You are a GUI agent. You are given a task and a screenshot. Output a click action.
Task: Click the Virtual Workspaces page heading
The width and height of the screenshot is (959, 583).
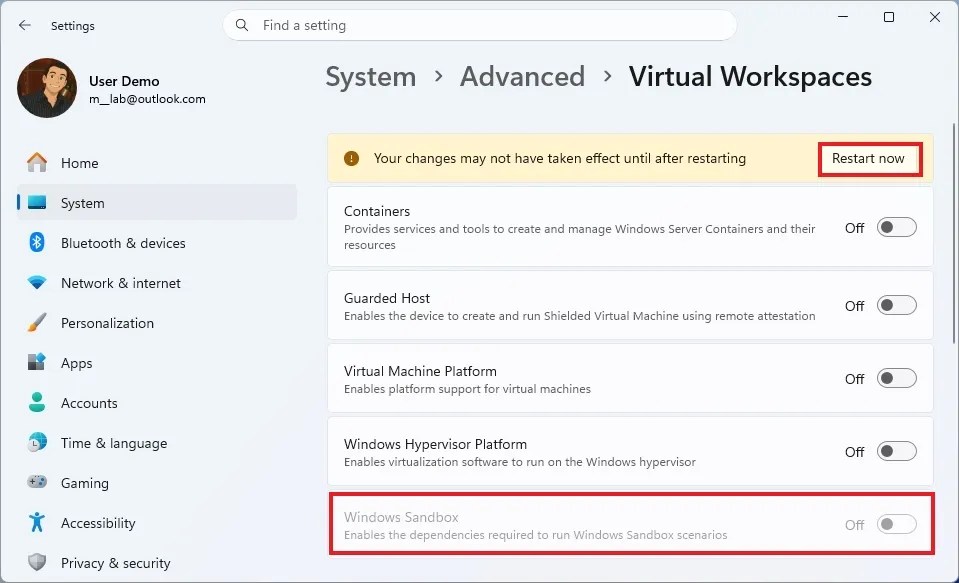point(750,77)
